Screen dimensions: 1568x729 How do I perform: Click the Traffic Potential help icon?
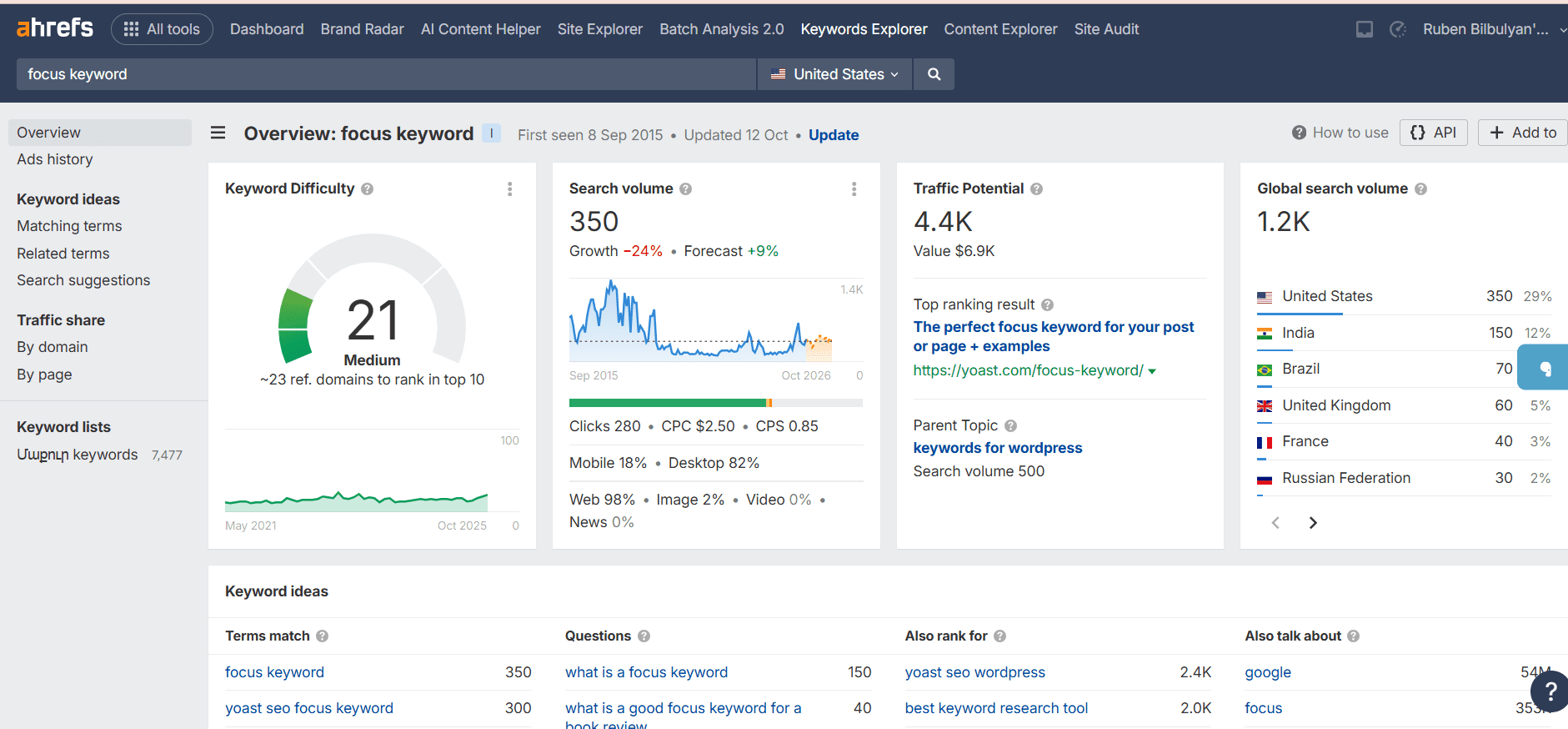[x=1036, y=189]
